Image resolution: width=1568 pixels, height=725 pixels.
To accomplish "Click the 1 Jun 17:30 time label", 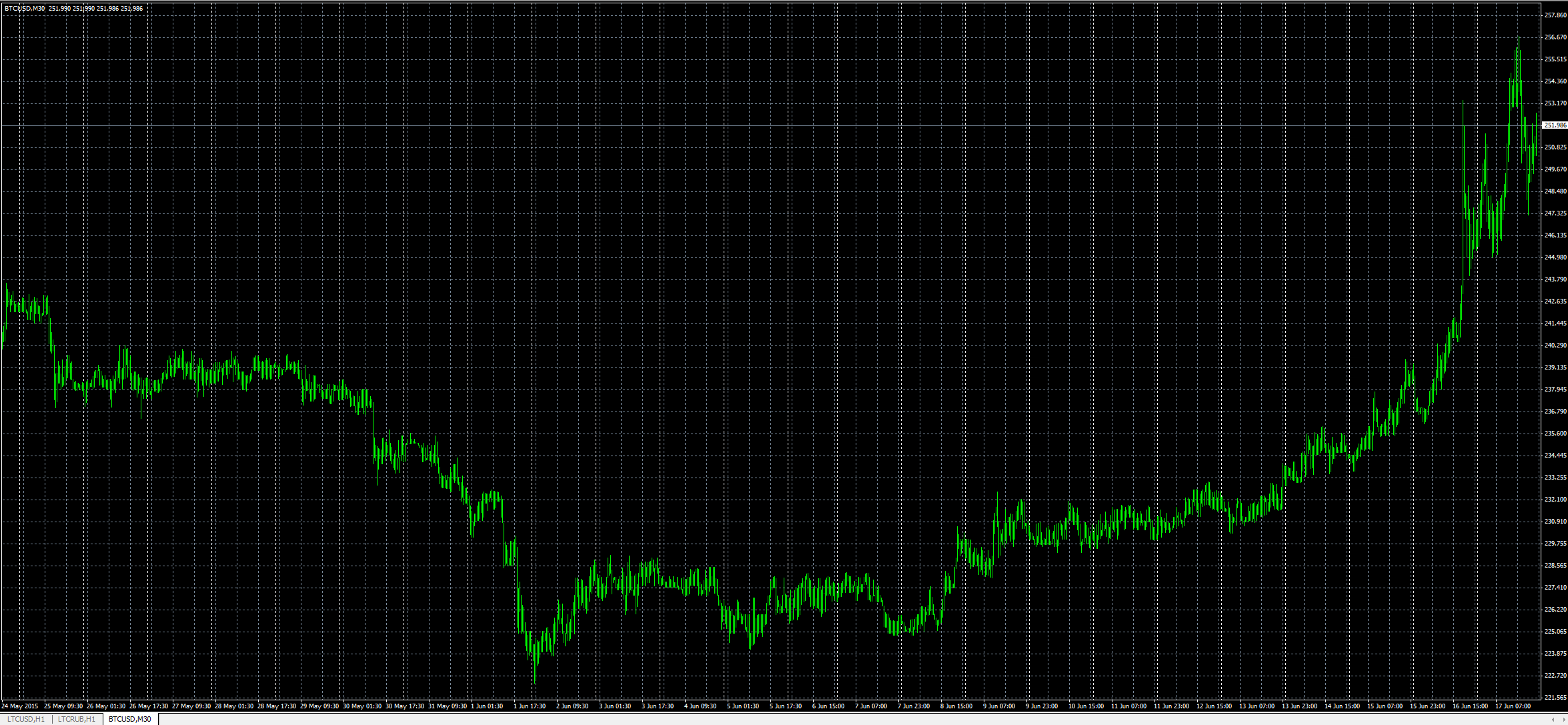I will 530,706.
